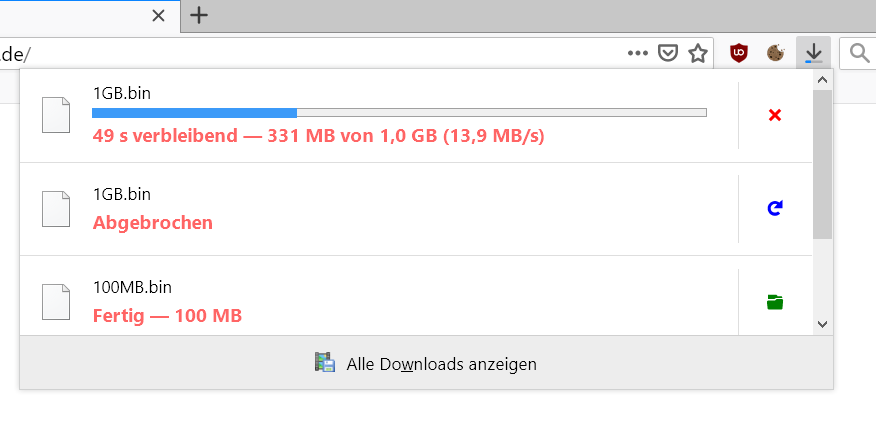
Task: Show all downloads via Alle Downloads anzeigen
Action: (x=427, y=364)
